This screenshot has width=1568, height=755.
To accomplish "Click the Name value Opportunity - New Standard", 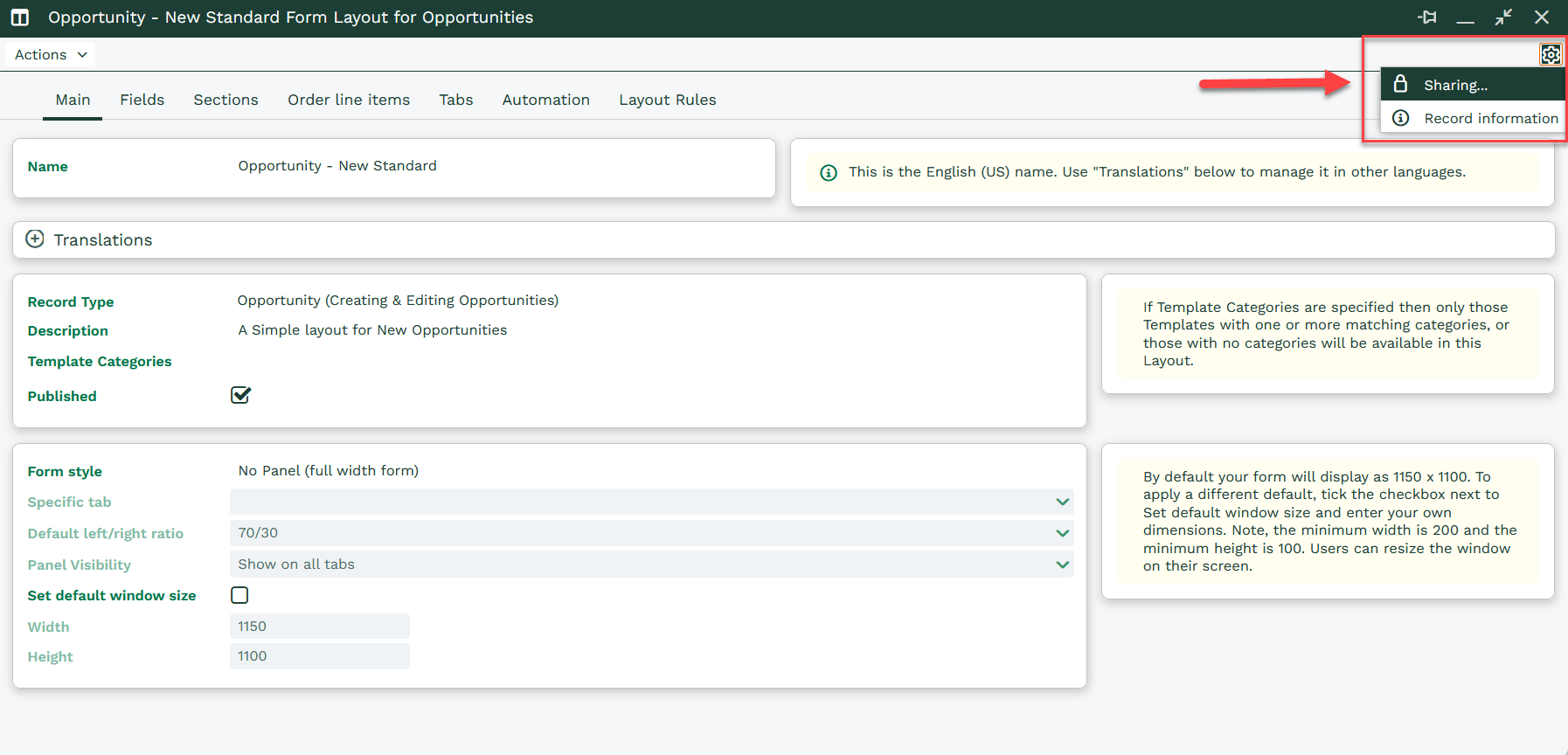I will [x=337, y=166].
